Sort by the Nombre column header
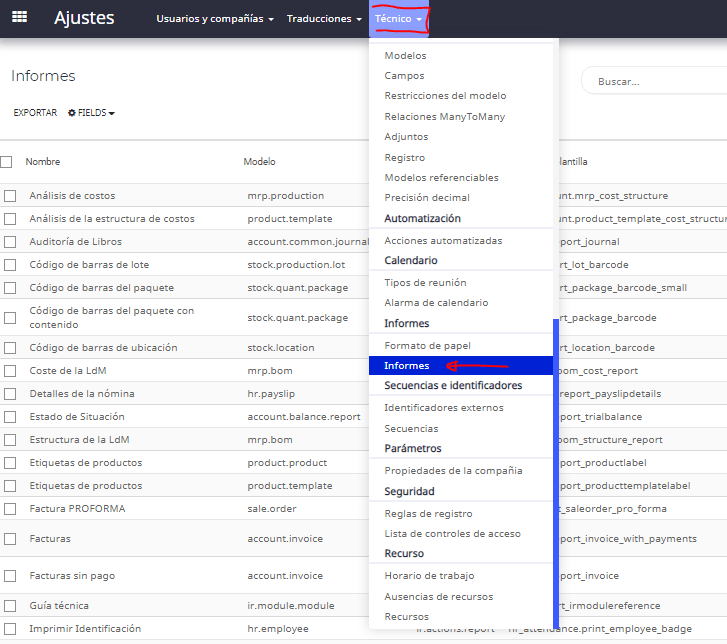The height and width of the screenshot is (644, 727). [43, 162]
